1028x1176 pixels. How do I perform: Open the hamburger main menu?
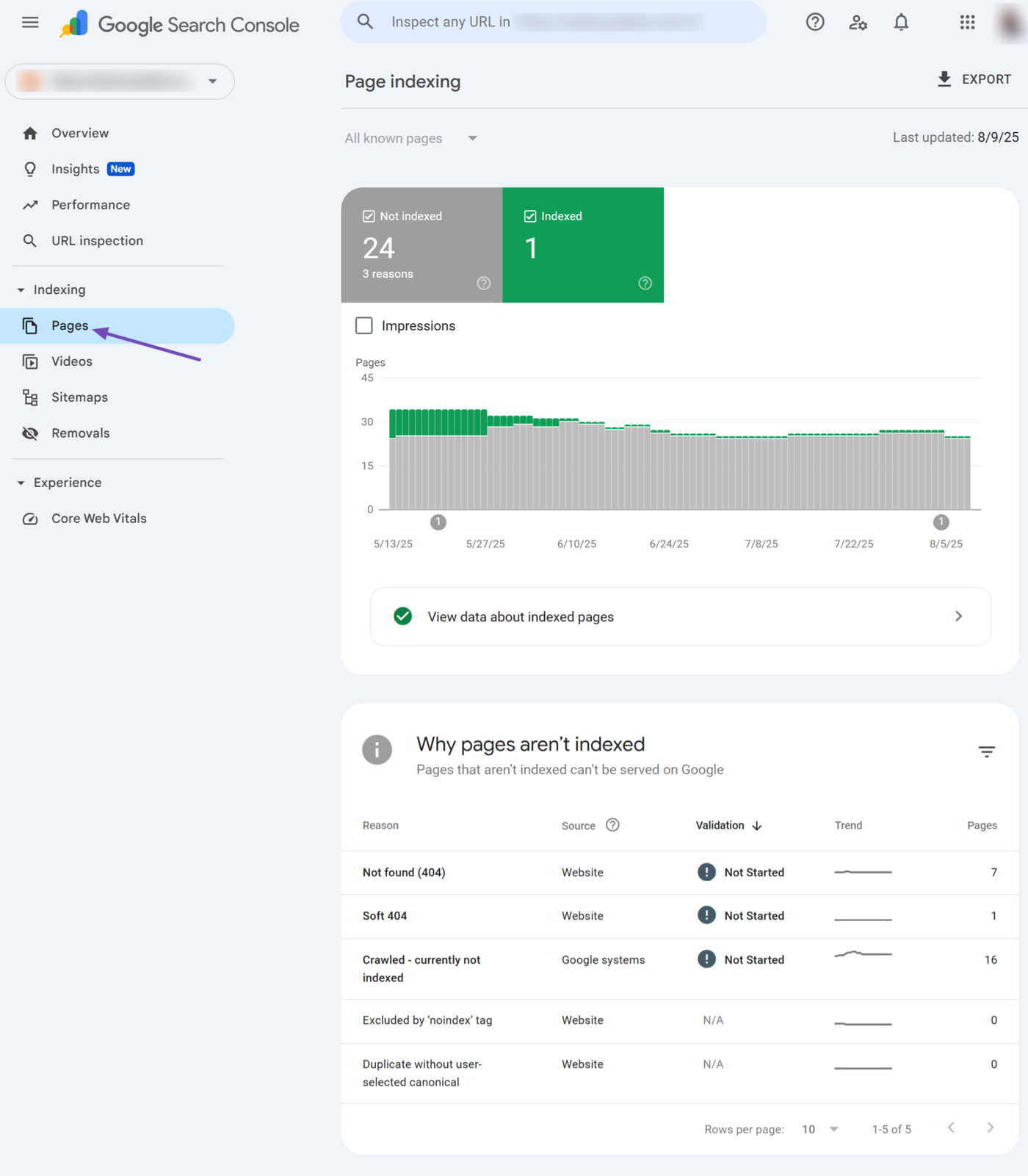click(x=30, y=22)
